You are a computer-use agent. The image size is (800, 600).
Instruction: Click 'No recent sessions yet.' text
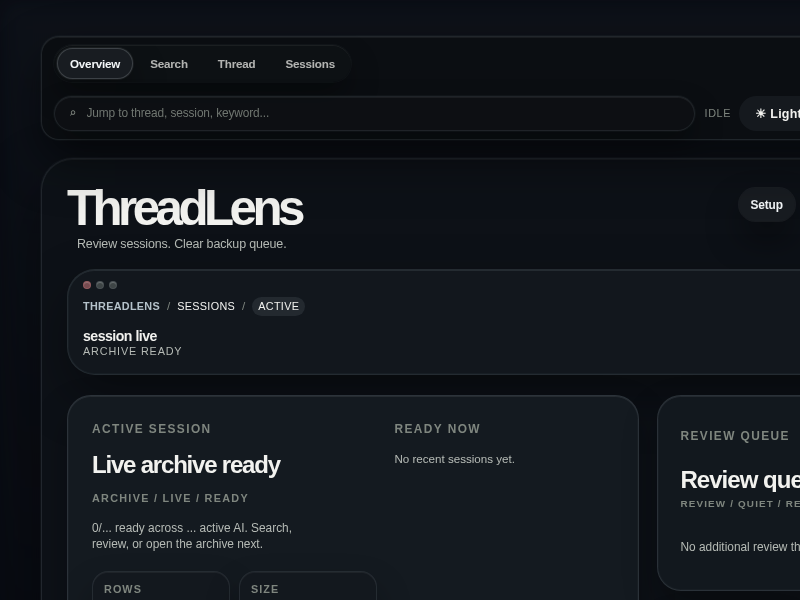pos(455,459)
